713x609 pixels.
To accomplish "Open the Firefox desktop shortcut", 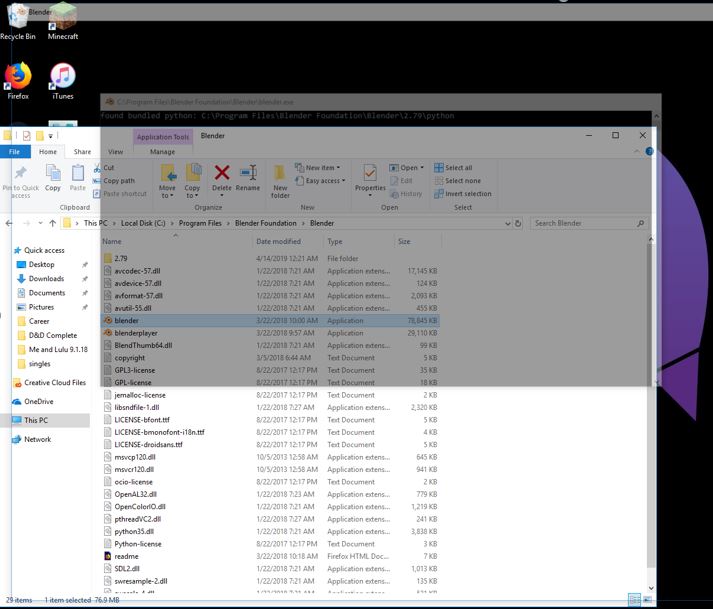I will pos(18,81).
